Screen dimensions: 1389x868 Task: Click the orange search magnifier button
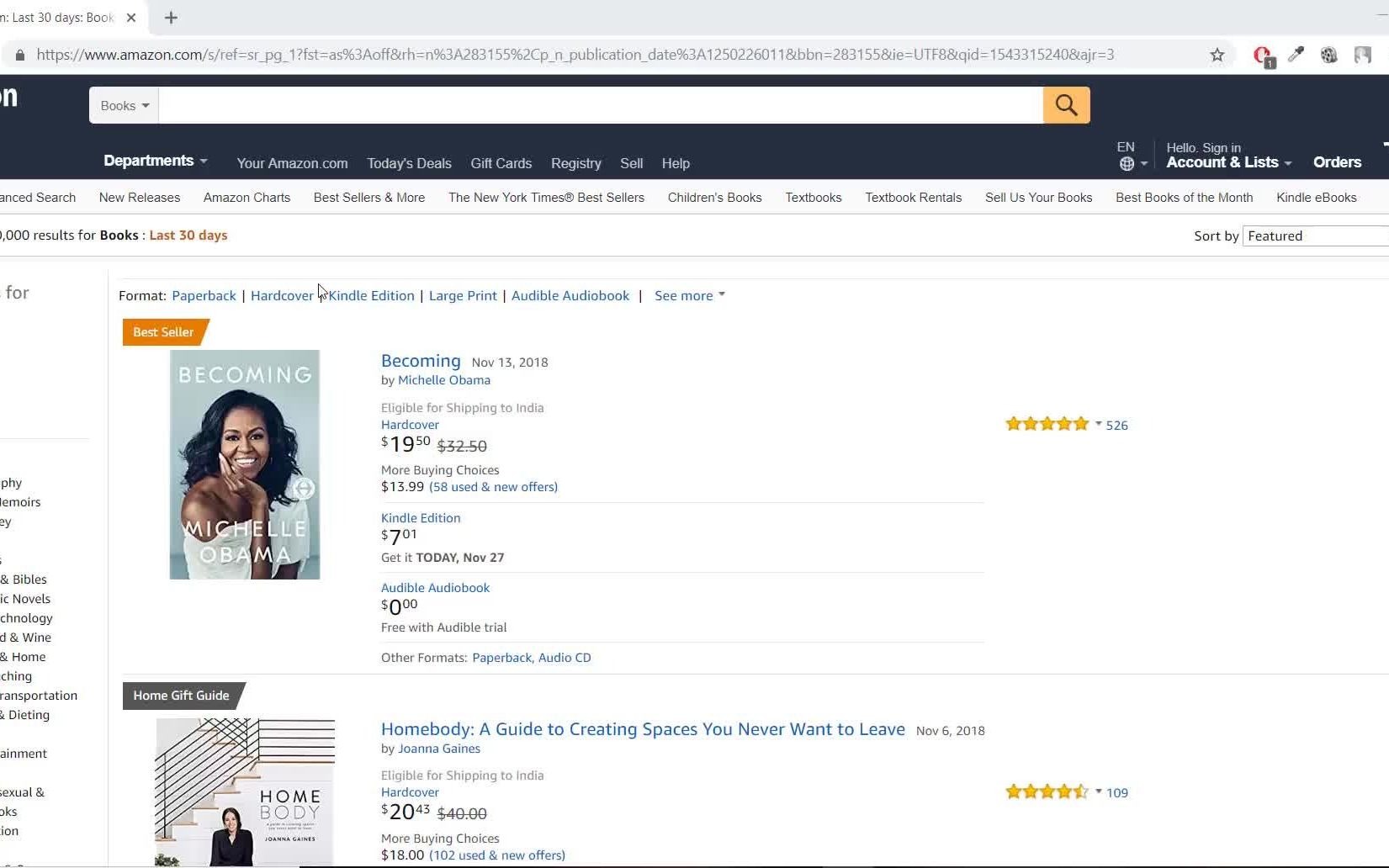1066,105
